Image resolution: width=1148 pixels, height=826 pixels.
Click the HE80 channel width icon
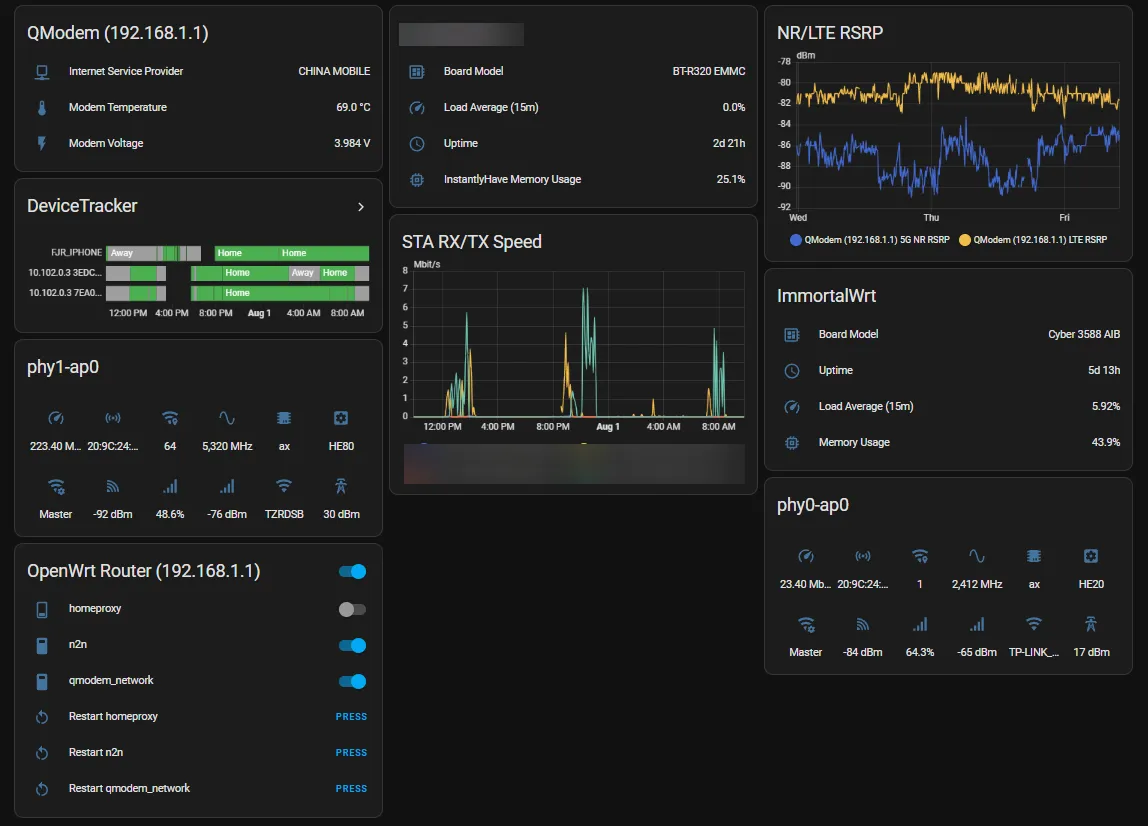pyautogui.click(x=341, y=418)
